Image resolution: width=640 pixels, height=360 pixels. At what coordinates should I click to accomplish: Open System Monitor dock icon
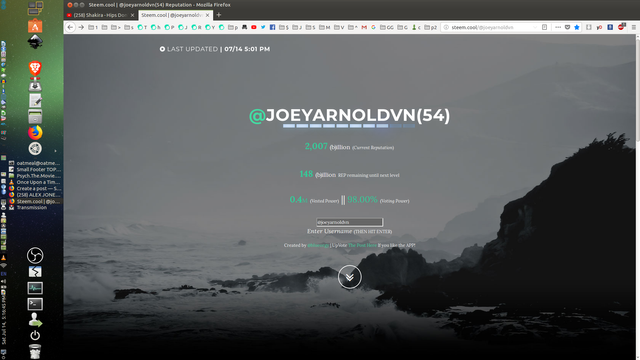point(35,288)
